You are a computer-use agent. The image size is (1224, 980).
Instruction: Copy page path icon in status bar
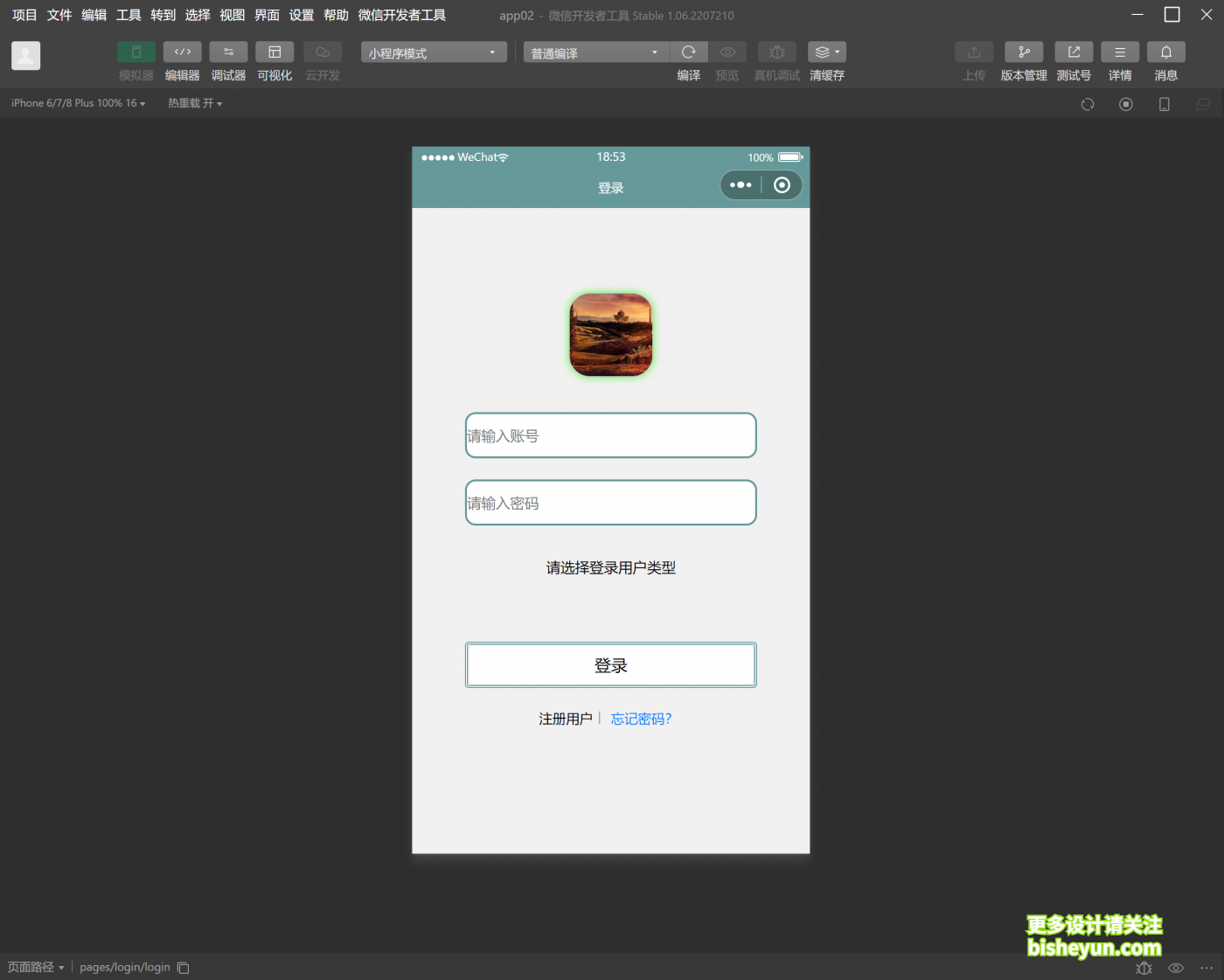(x=184, y=968)
